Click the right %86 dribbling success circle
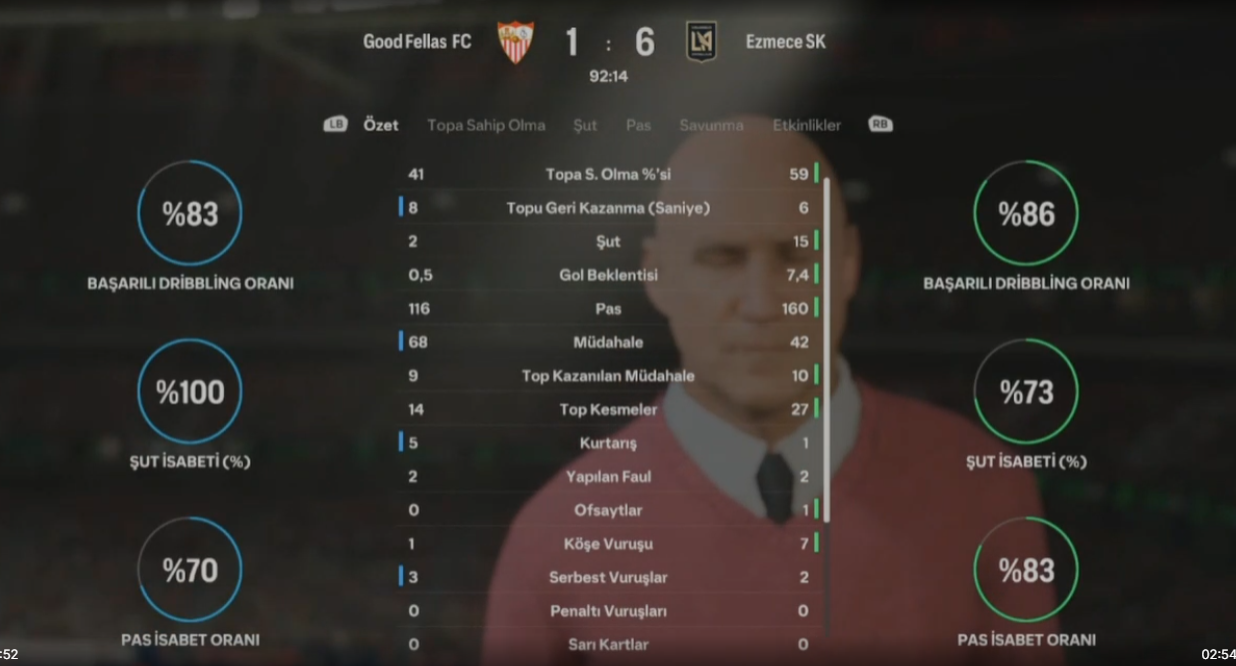Image resolution: width=1236 pixels, height=666 pixels. 1026,213
